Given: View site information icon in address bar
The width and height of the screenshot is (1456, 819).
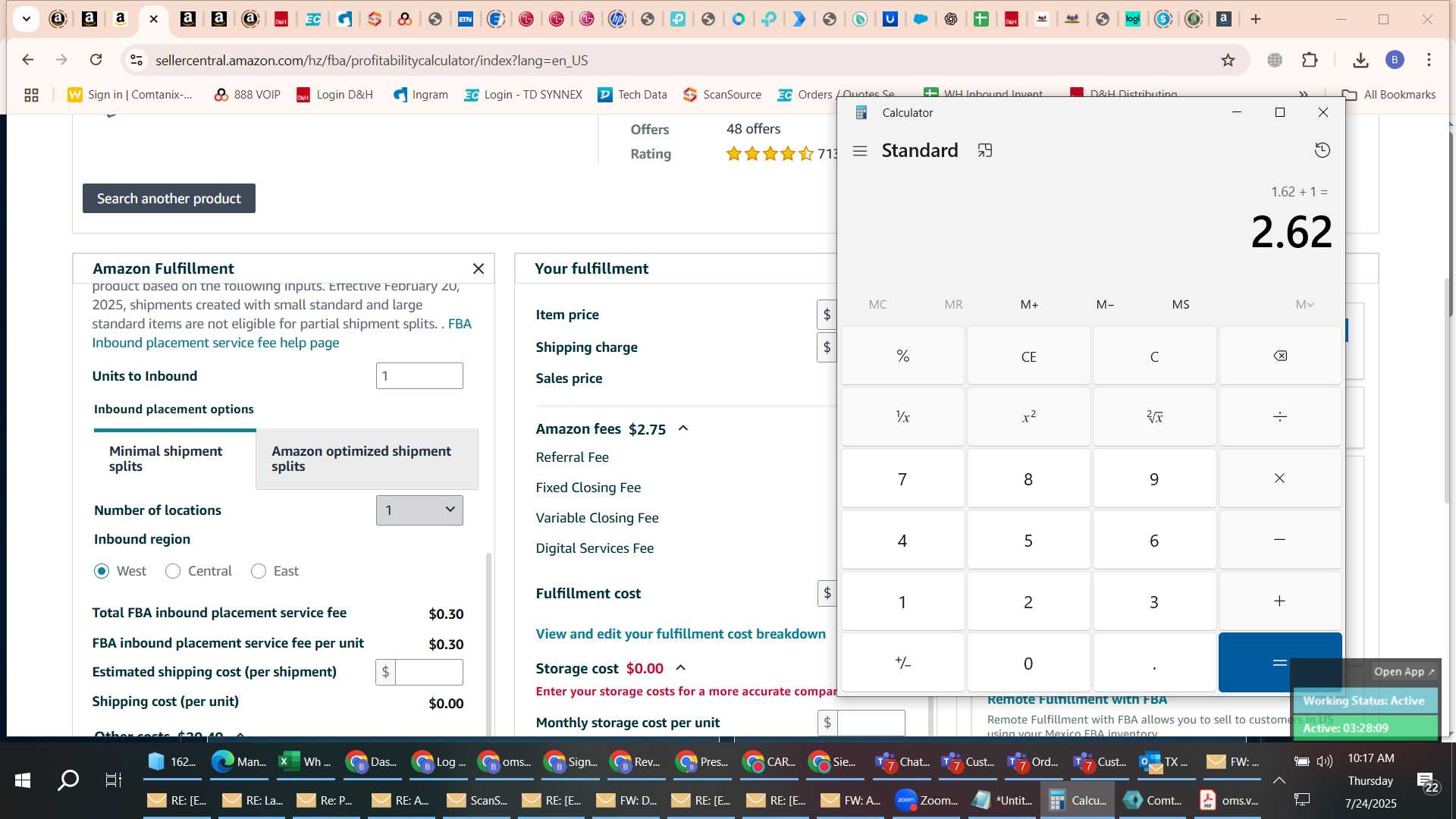Looking at the screenshot, I should [136, 60].
